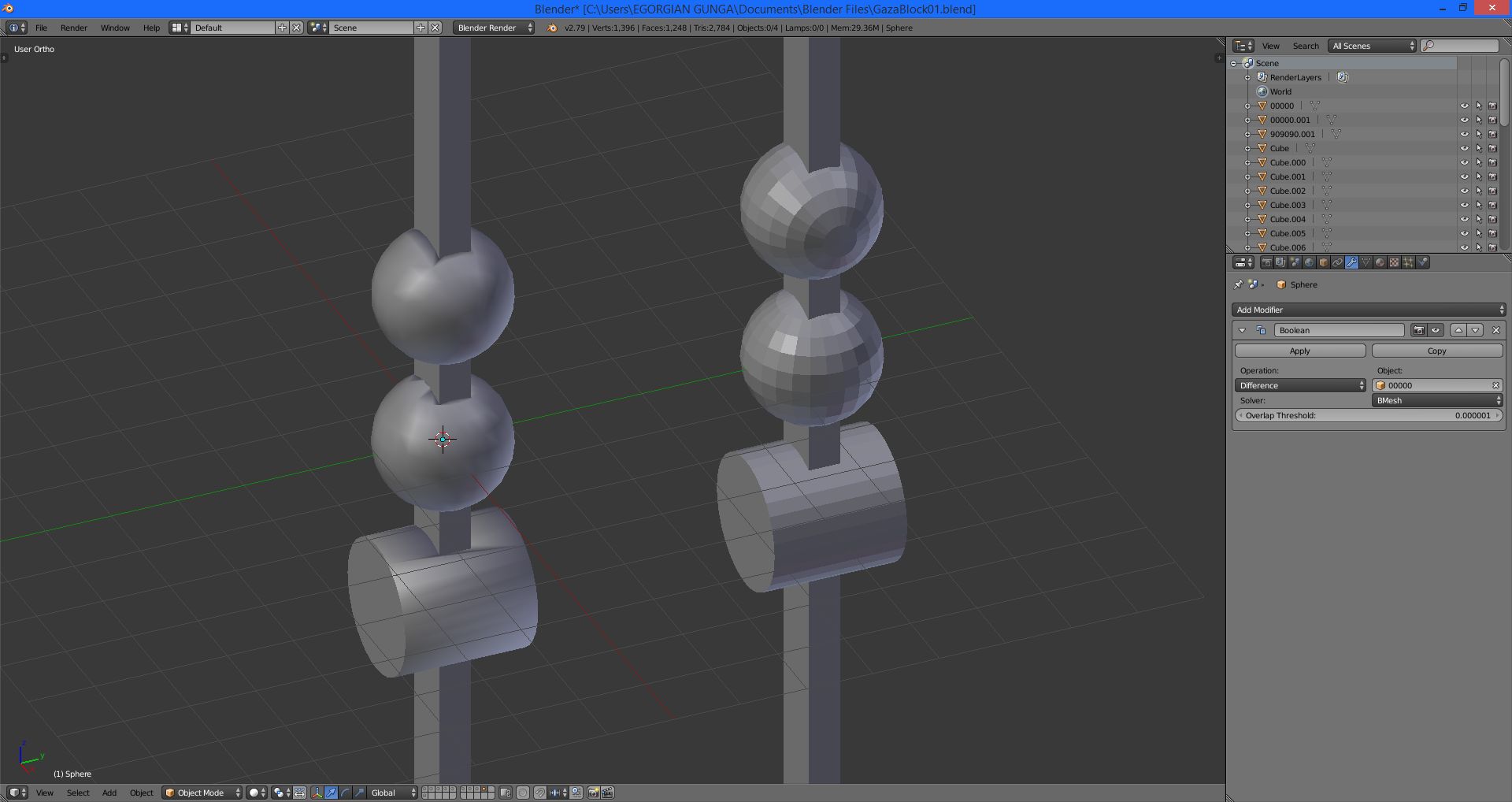Select the translate manipulator arrow icon
1512x802 pixels.
pos(332,793)
